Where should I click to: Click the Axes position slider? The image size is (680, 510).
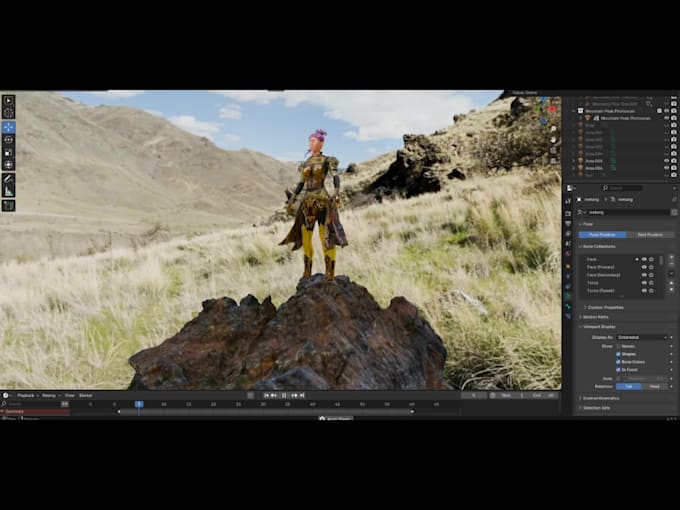tap(644, 379)
